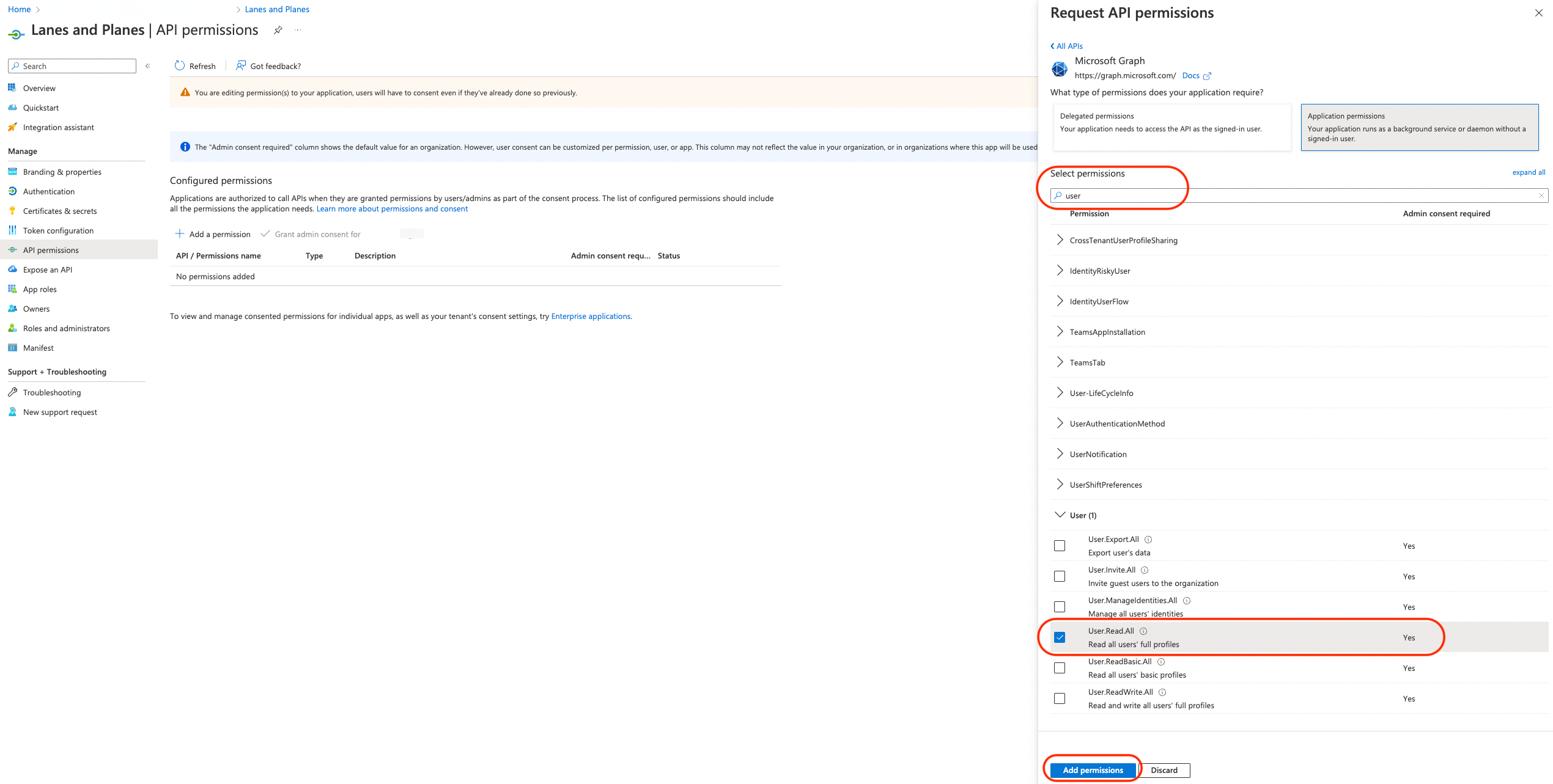
Task: Check the User.Invite.All permission checkbox
Action: point(1060,576)
